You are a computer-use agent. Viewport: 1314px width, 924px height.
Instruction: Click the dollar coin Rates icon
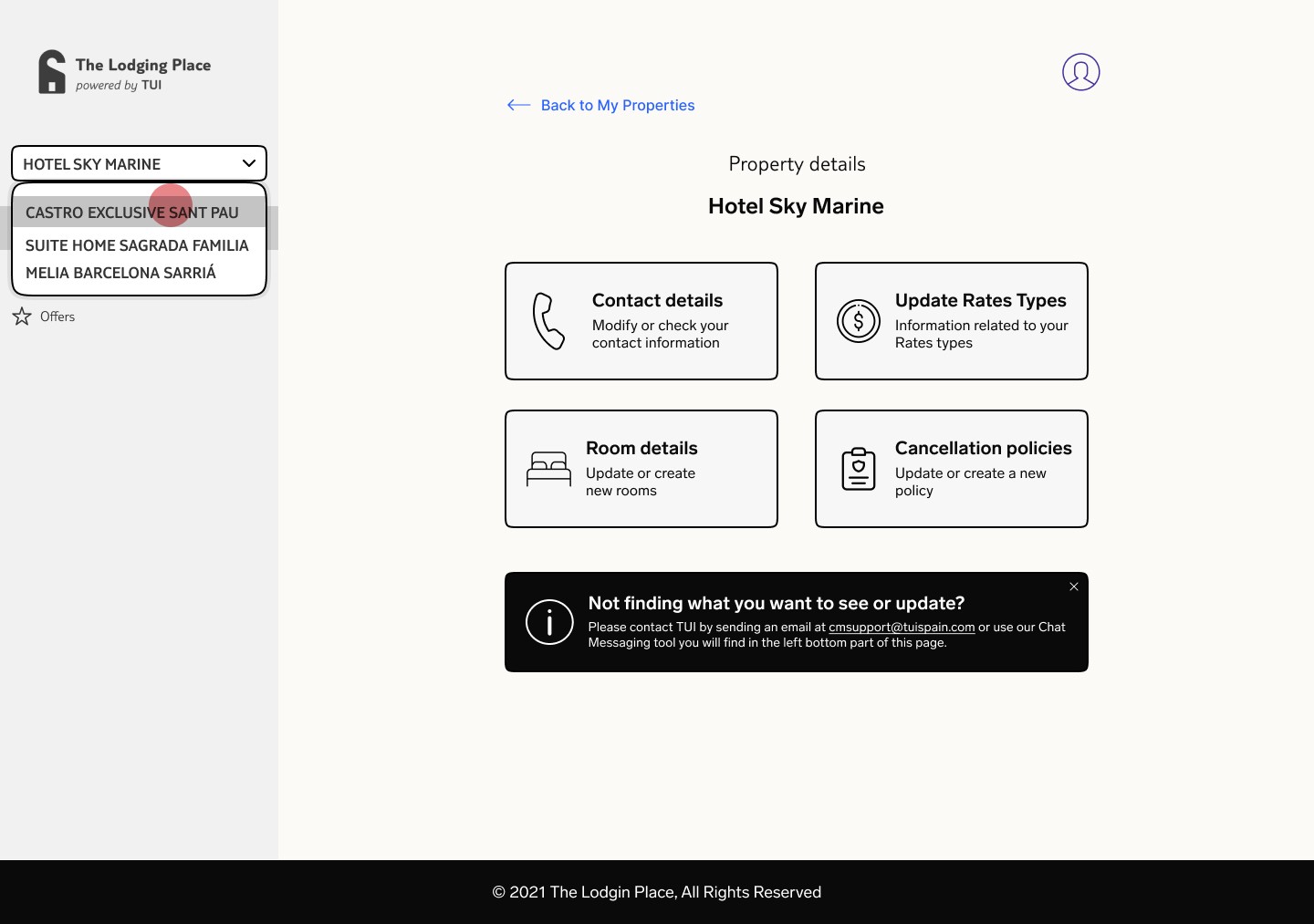(859, 321)
